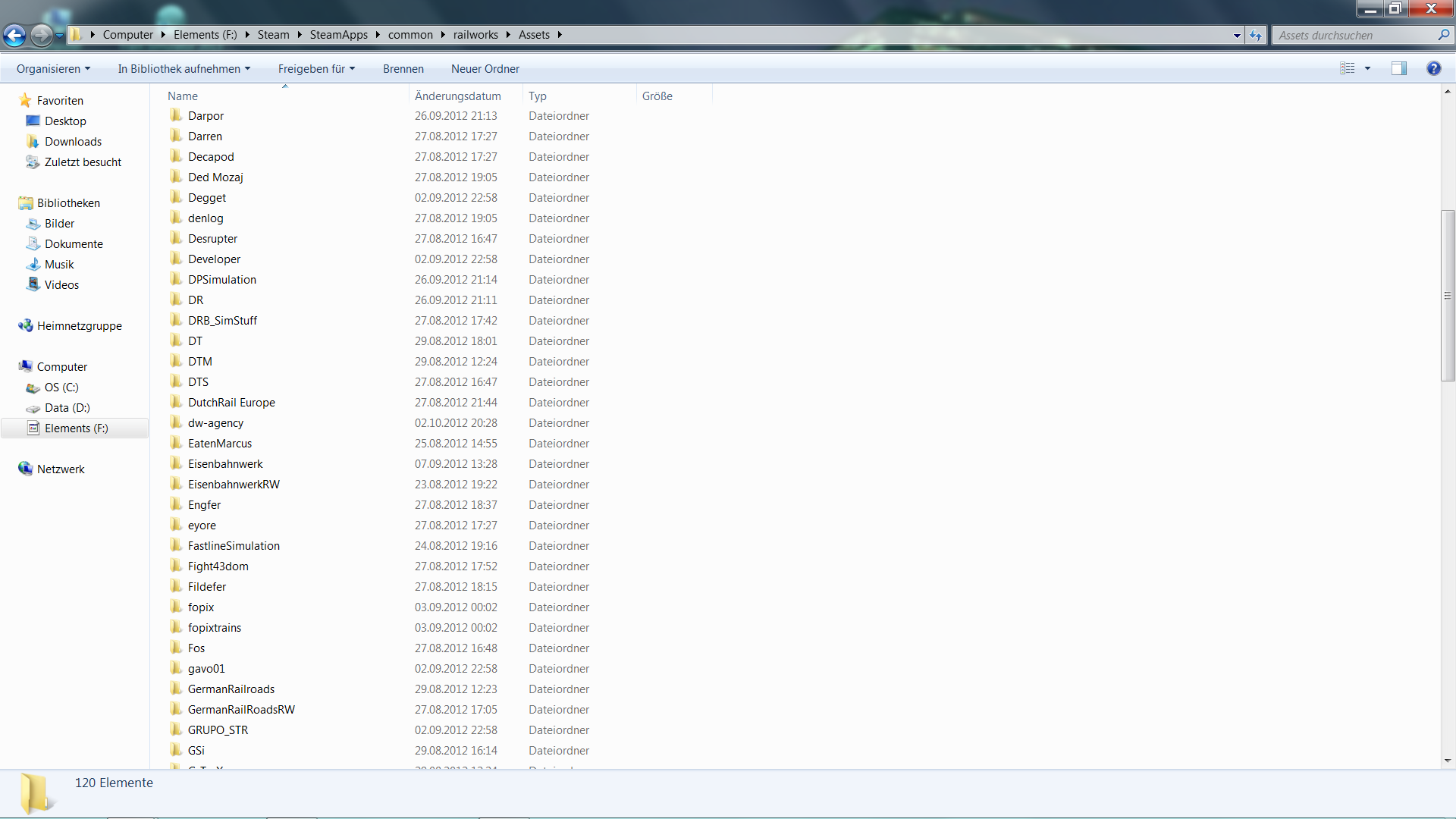Viewport: 1456px width, 819px height.
Task: Open Freigeben für menu
Action: (x=316, y=69)
